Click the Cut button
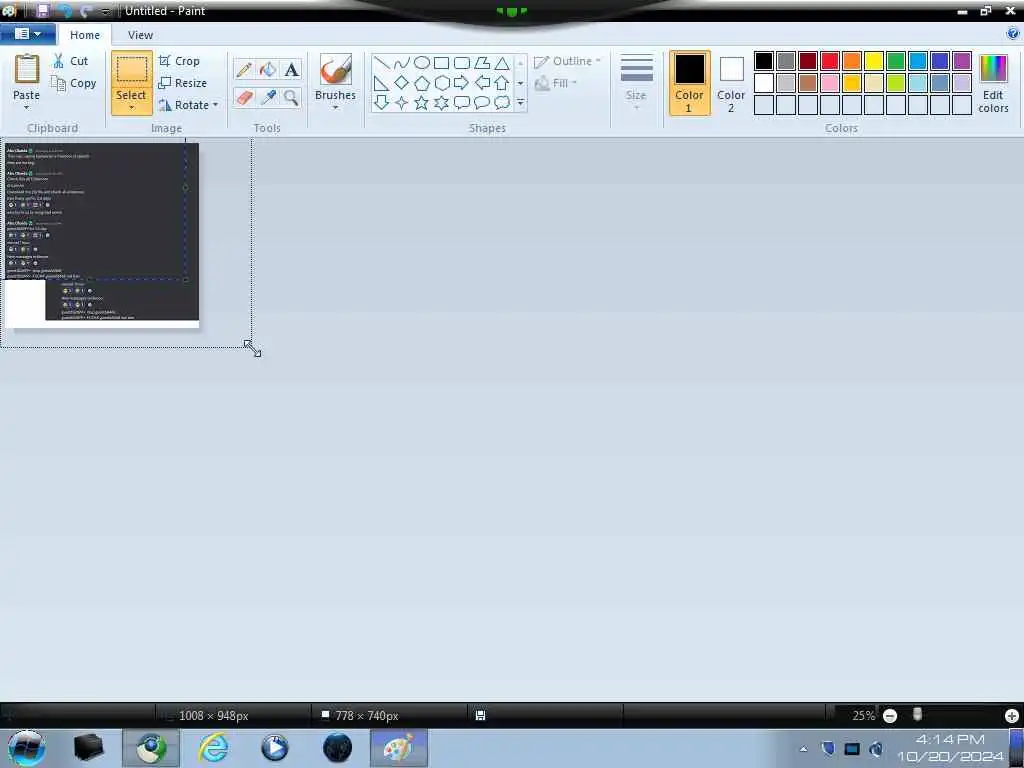 [71, 61]
